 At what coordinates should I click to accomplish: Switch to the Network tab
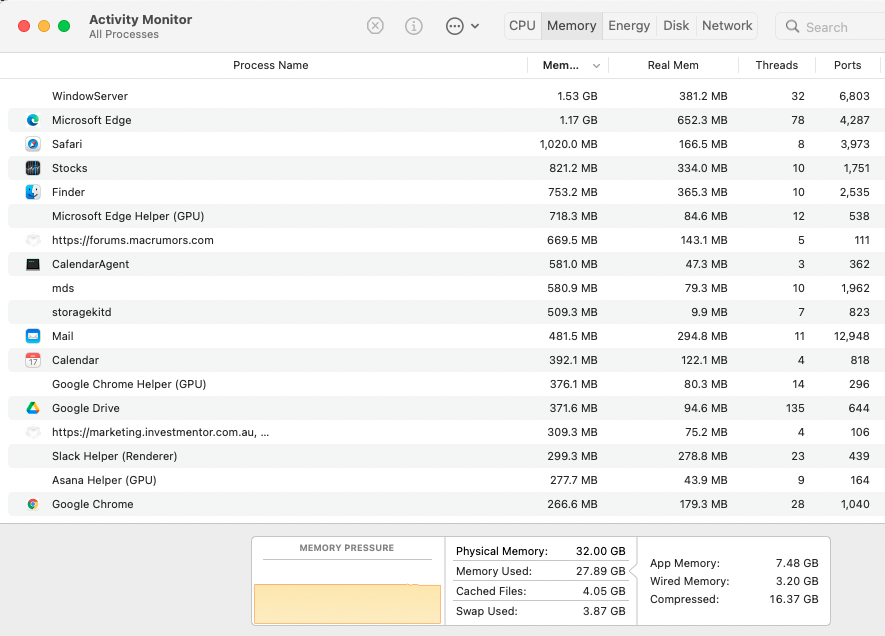(727, 26)
